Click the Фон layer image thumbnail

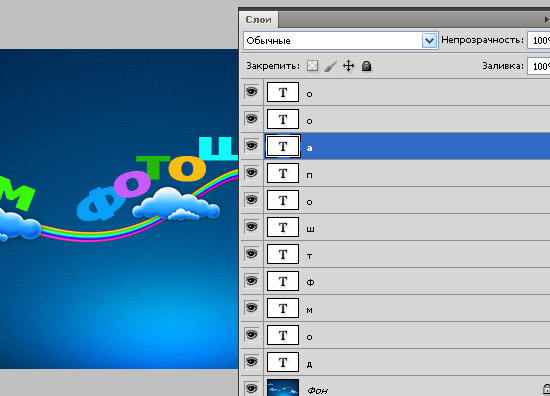[x=283, y=388]
